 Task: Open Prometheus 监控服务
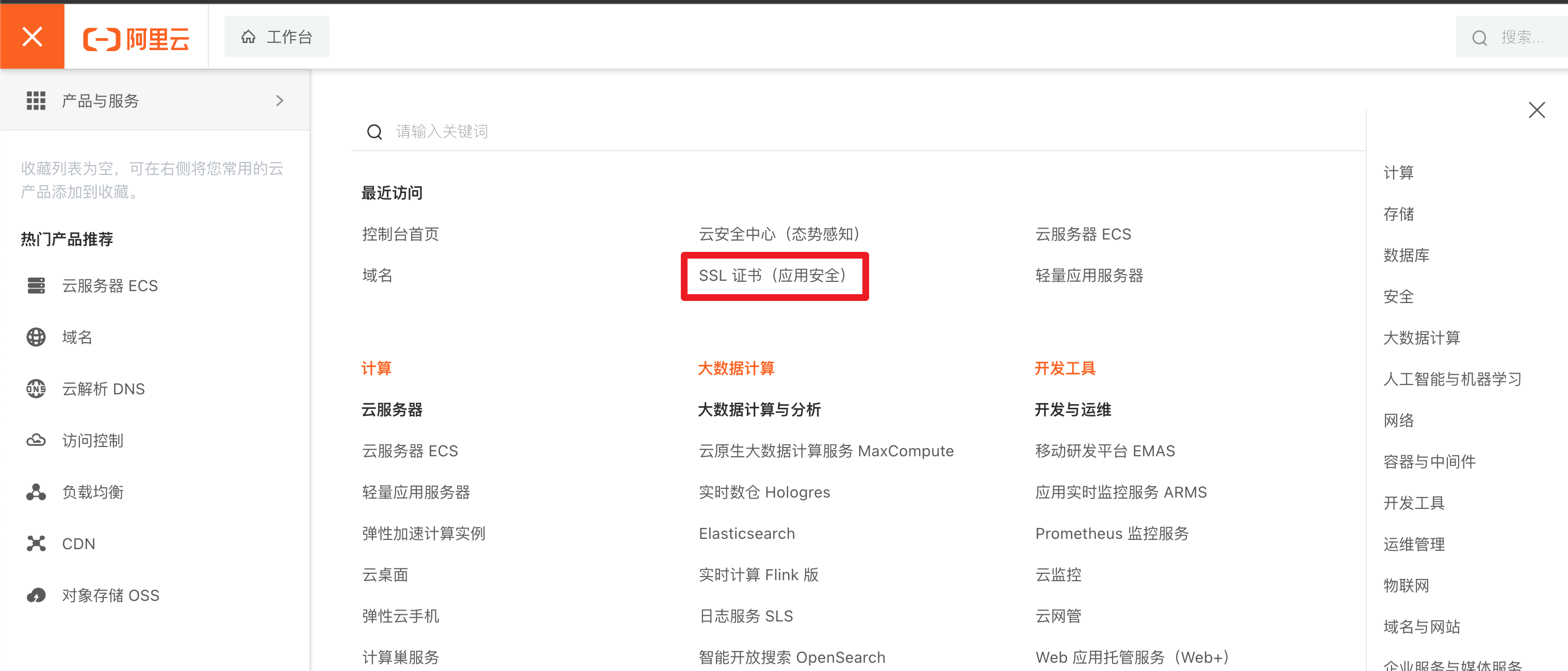tap(1112, 533)
